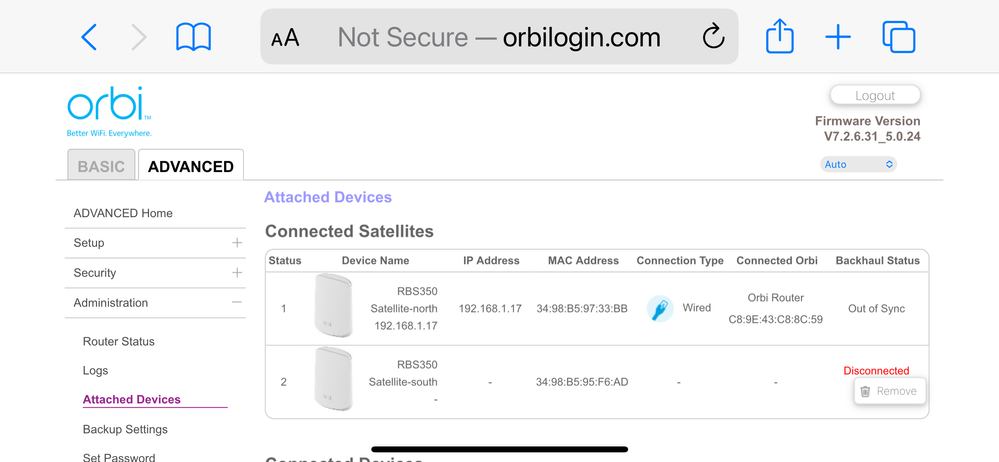Reload the orbilogin.com page
This screenshot has width=999, height=462.
click(x=713, y=38)
